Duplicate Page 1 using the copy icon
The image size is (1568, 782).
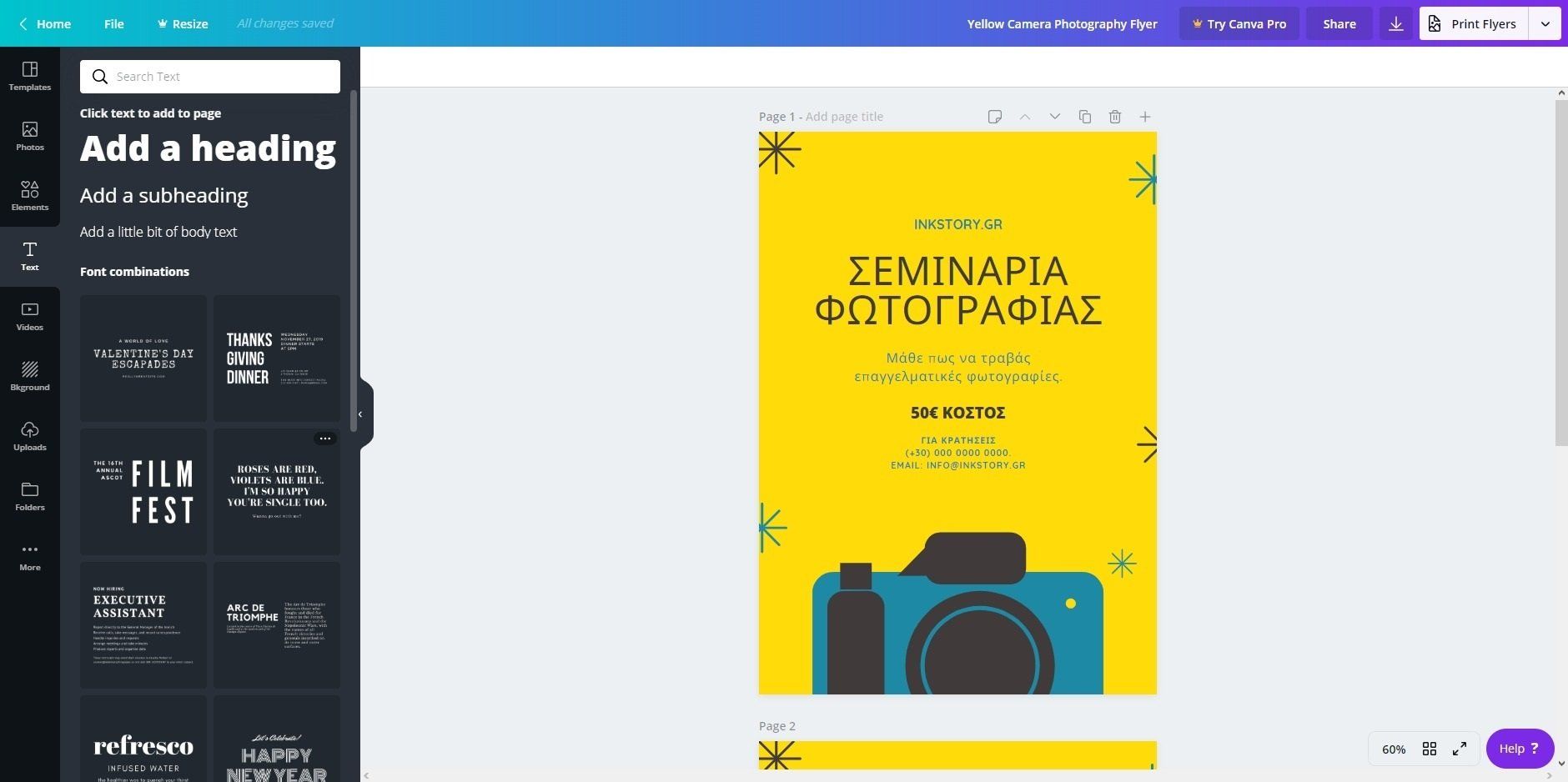pos(1084,117)
